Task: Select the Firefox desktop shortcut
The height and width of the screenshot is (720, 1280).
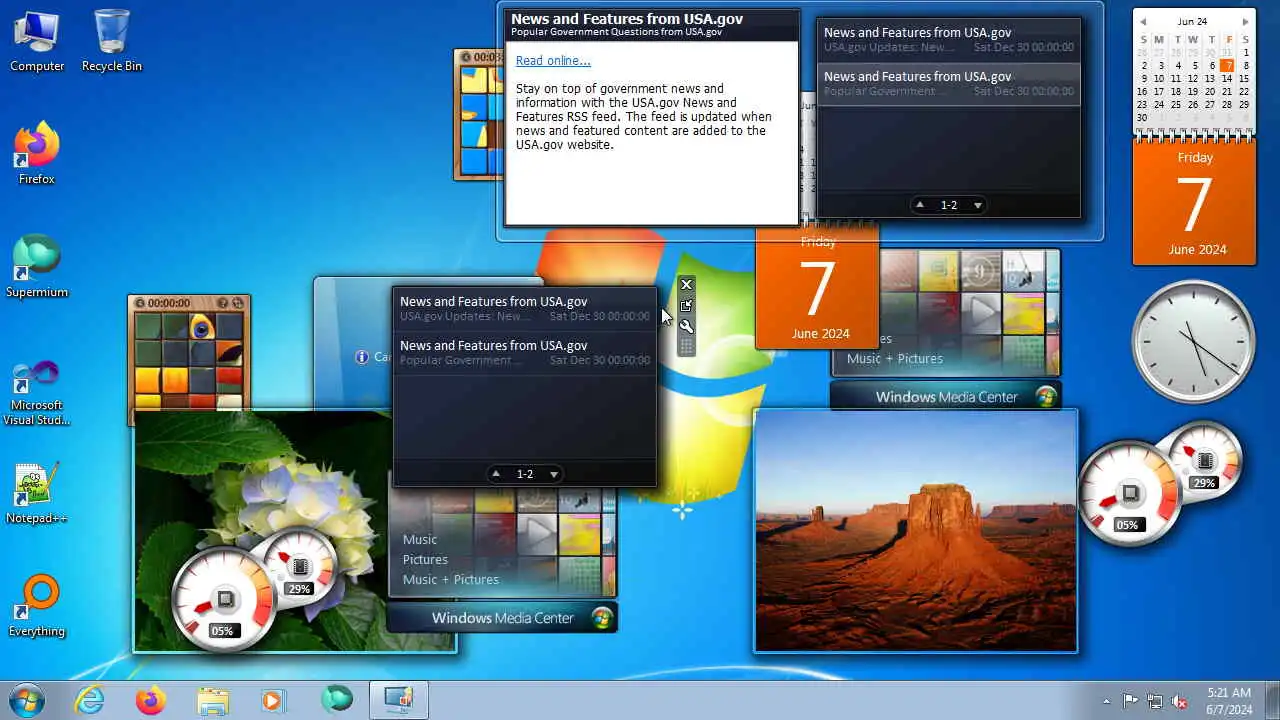Action: tap(37, 154)
